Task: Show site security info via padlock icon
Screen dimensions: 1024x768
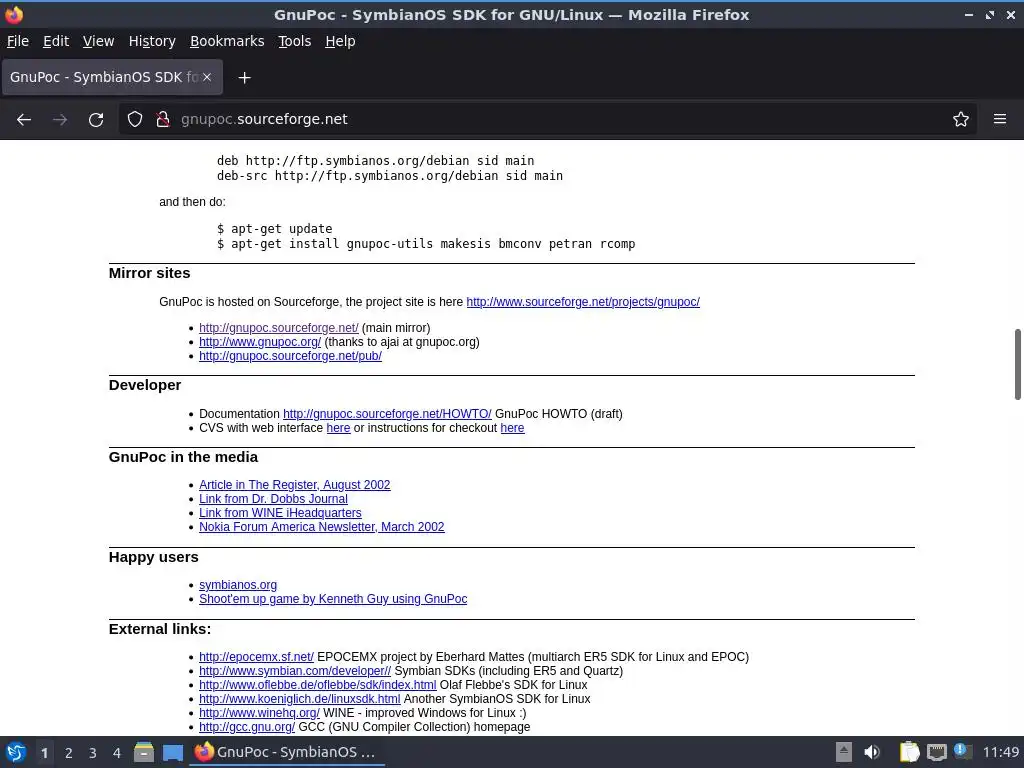Action: [163, 120]
